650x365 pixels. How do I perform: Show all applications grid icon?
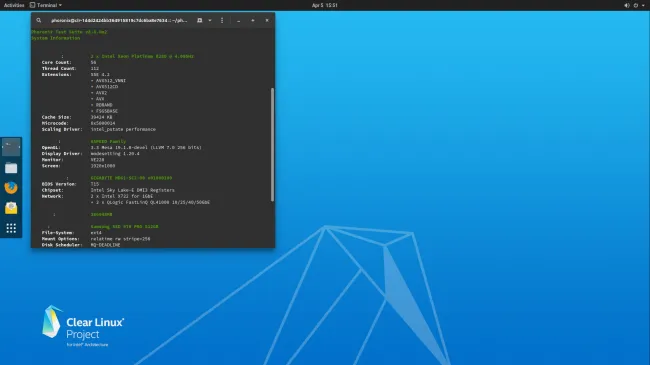tap(11, 228)
